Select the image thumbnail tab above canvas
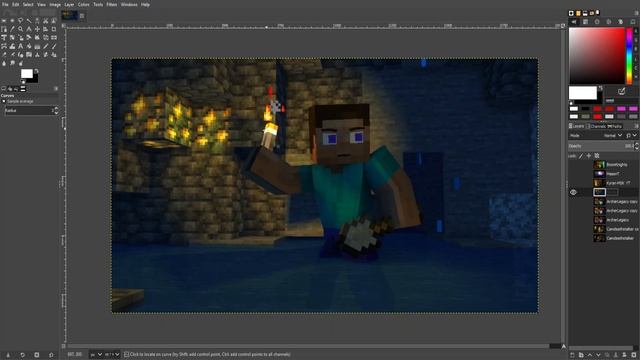The image size is (640, 360). (x=70, y=16)
